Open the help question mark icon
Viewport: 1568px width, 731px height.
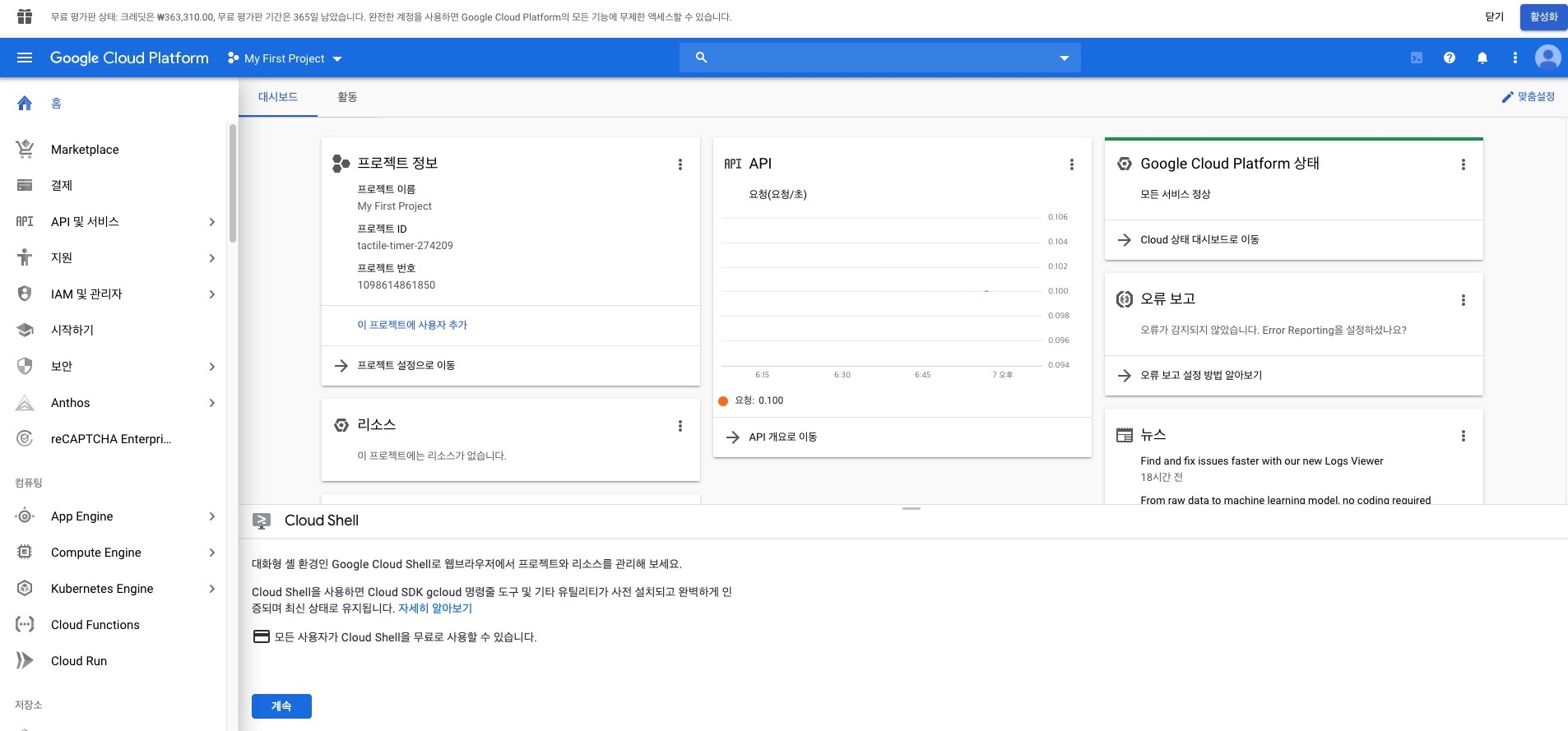click(x=1450, y=58)
